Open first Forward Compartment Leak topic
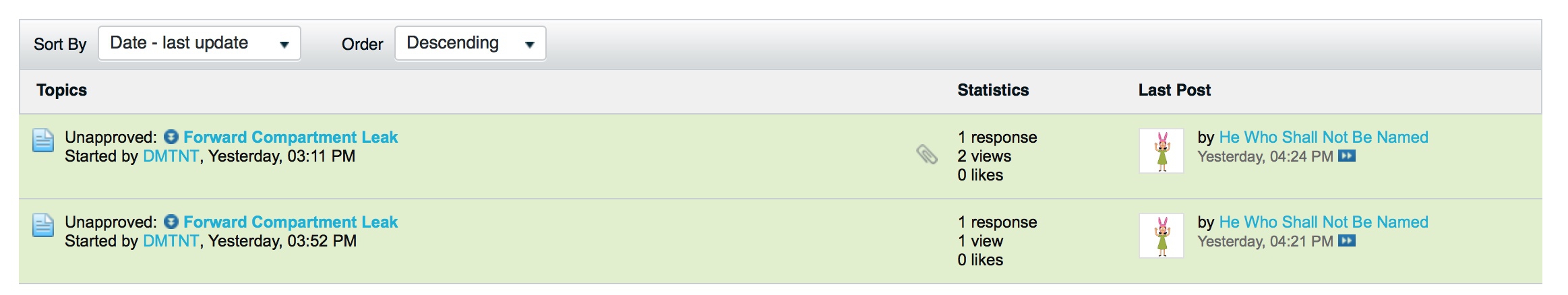1568x295 pixels. pyautogui.click(x=291, y=137)
